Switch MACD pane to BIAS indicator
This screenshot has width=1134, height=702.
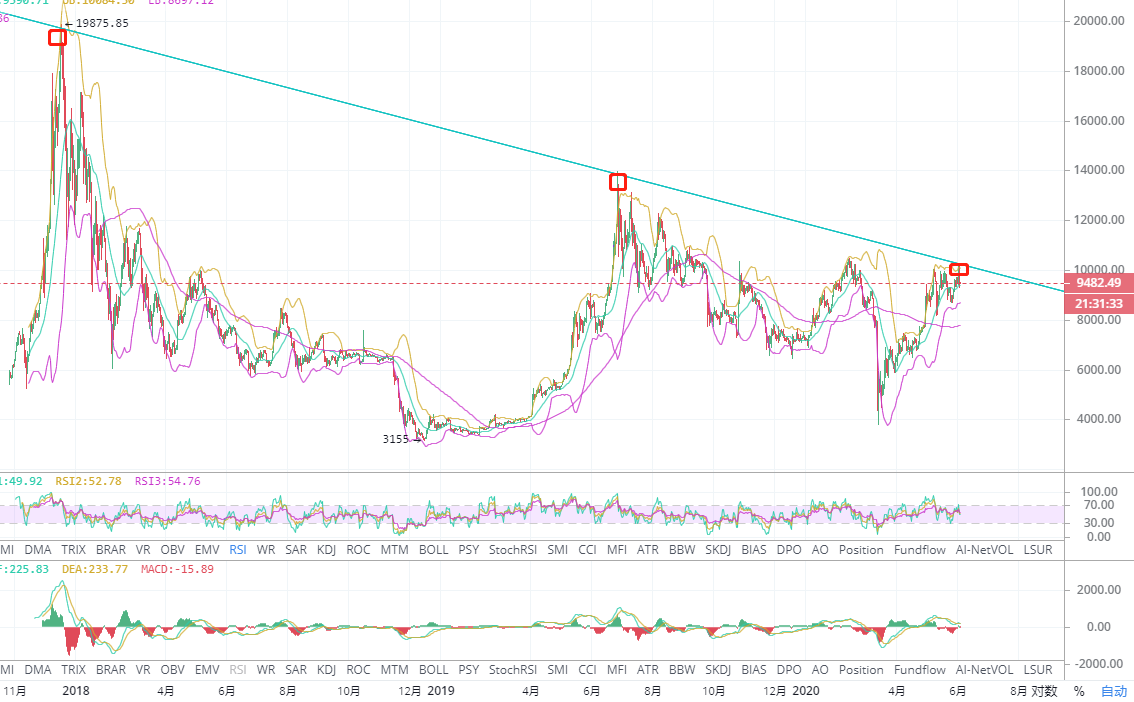[754, 669]
